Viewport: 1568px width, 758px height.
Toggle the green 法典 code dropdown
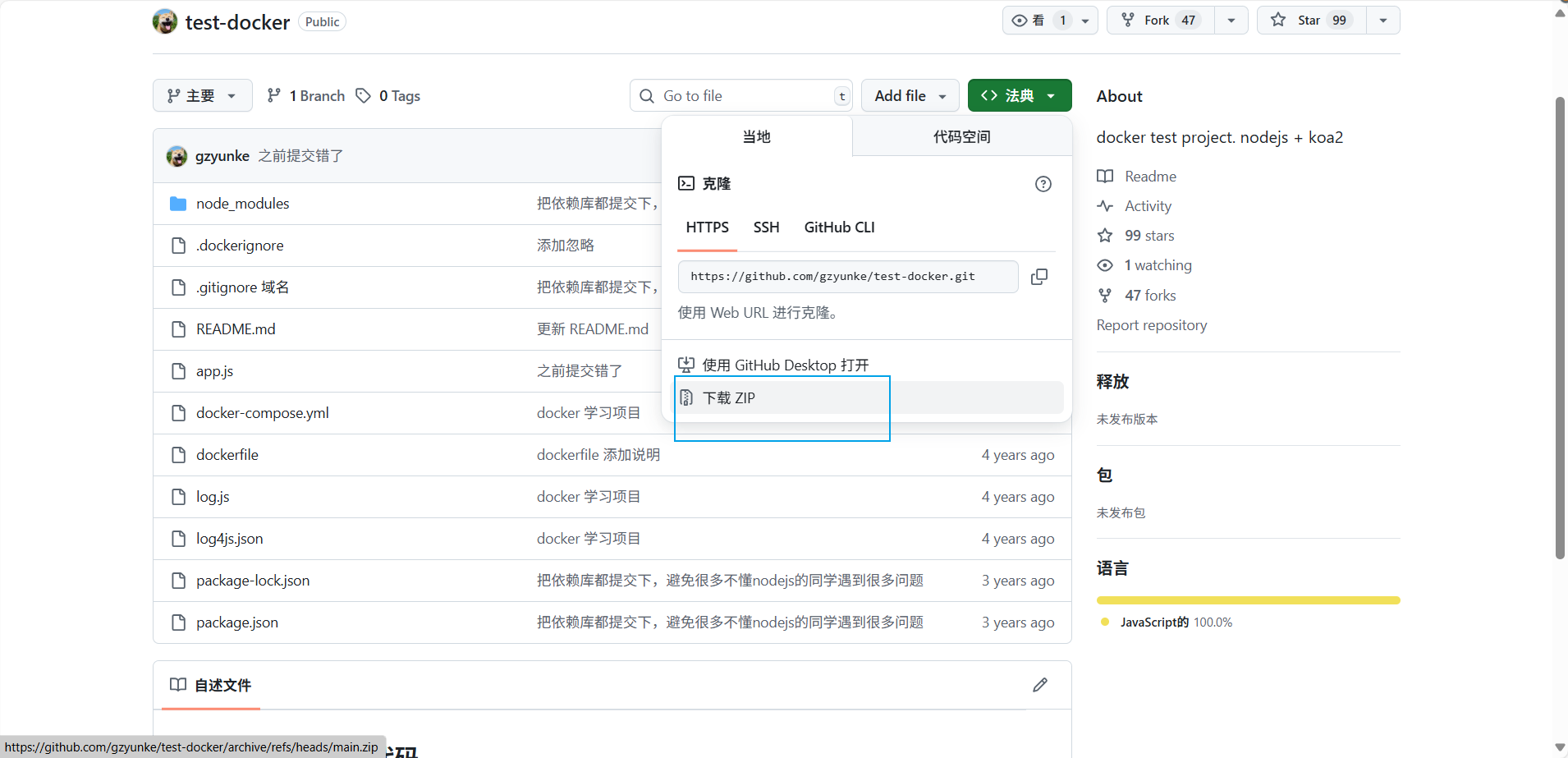[x=1020, y=96]
